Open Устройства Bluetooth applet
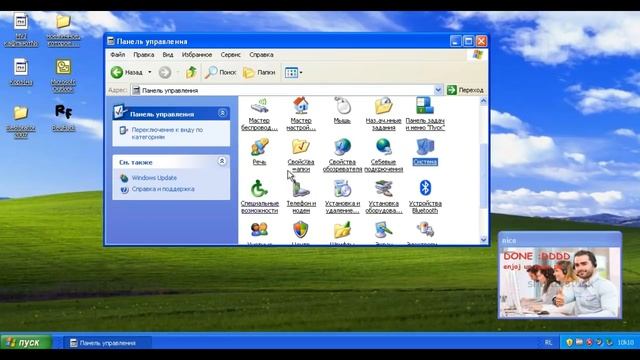This screenshot has width=640, height=360. (x=425, y=197)
